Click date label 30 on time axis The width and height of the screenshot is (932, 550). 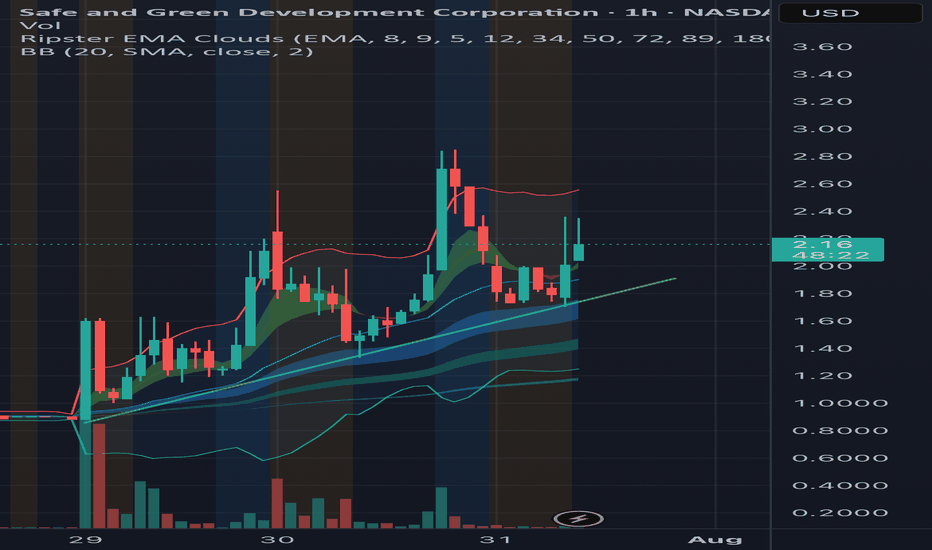[x=278, y=540]
